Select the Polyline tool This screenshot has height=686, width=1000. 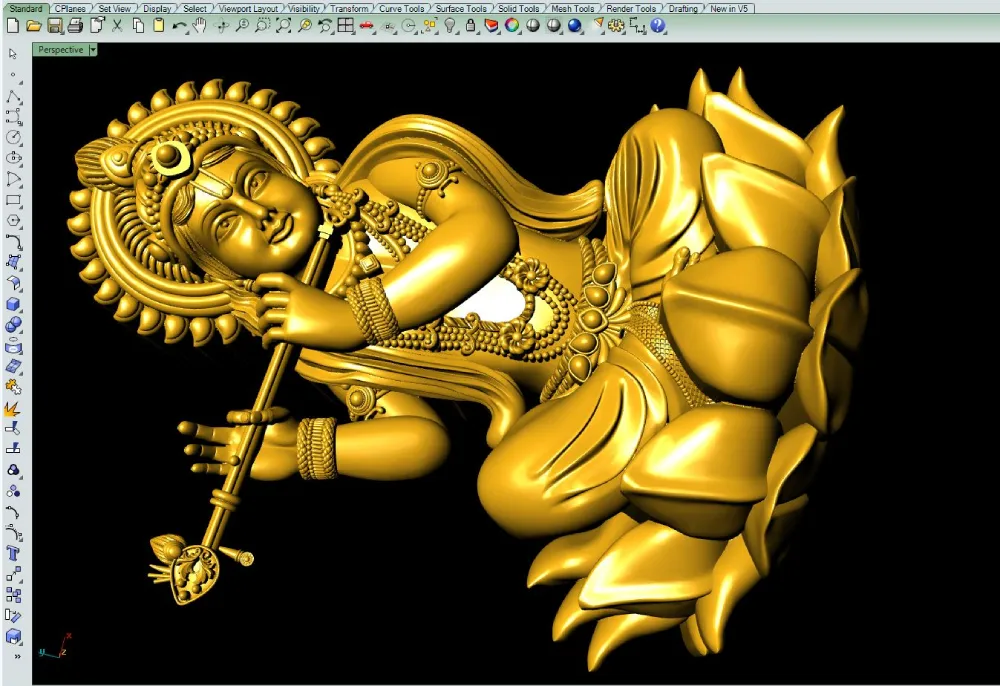tap(13, 97)
